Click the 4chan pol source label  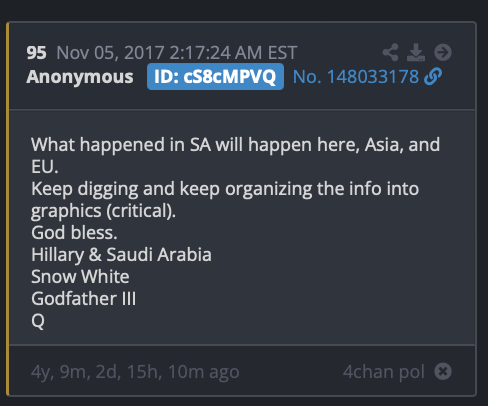coord(384,372)
